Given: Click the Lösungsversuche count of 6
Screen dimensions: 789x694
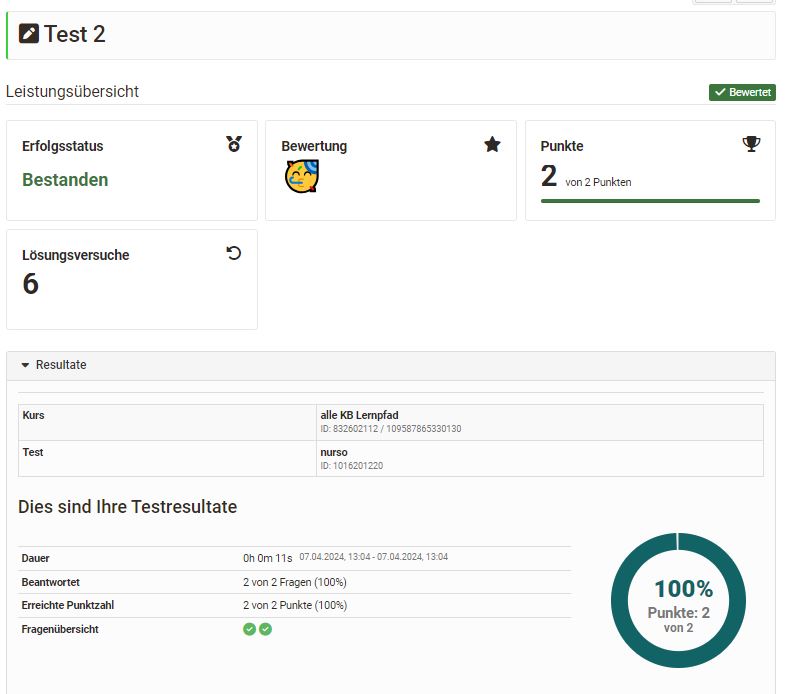Looking at the screenshot, I should [30, 284].
